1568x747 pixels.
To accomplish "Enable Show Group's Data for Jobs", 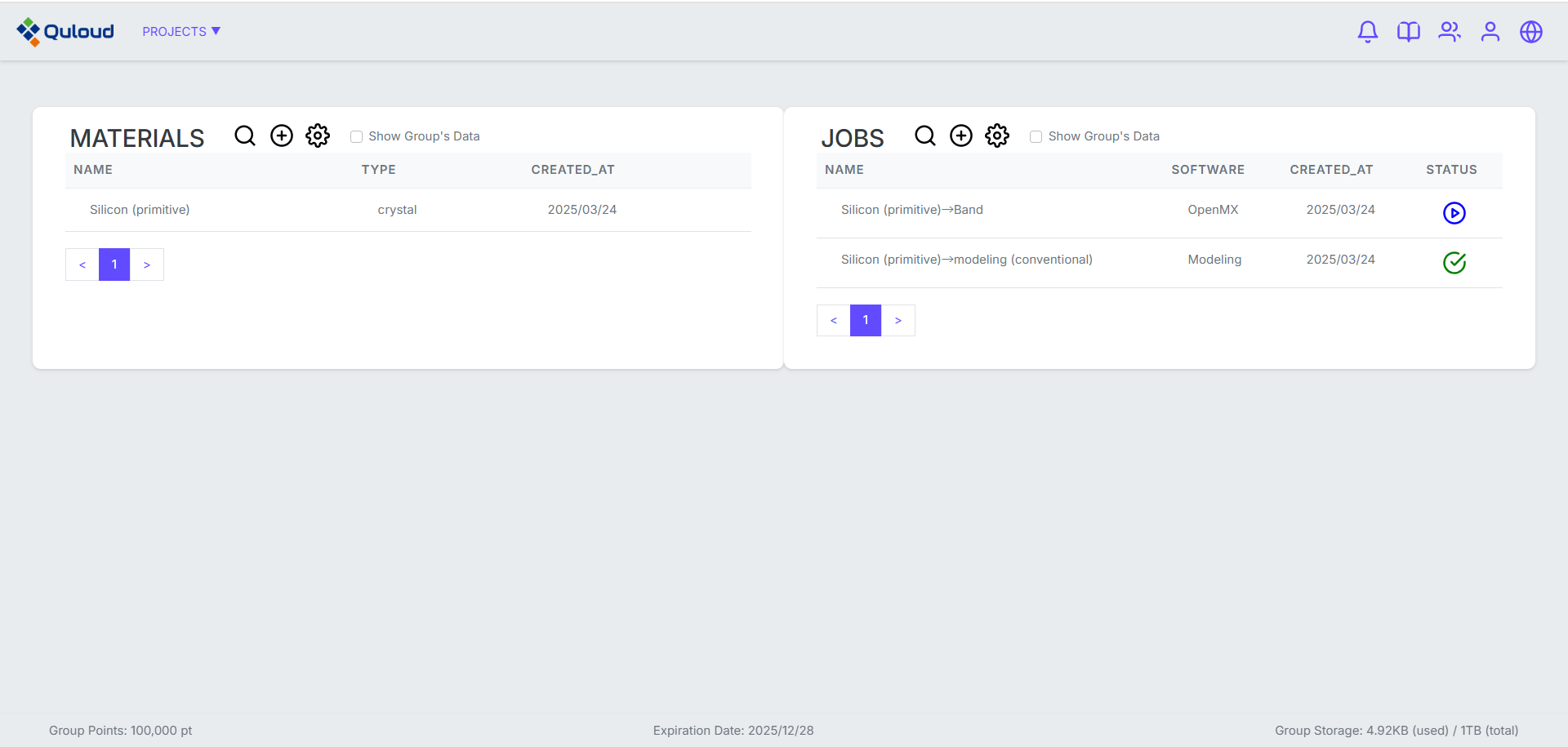I will click(x=1036, y=137).
